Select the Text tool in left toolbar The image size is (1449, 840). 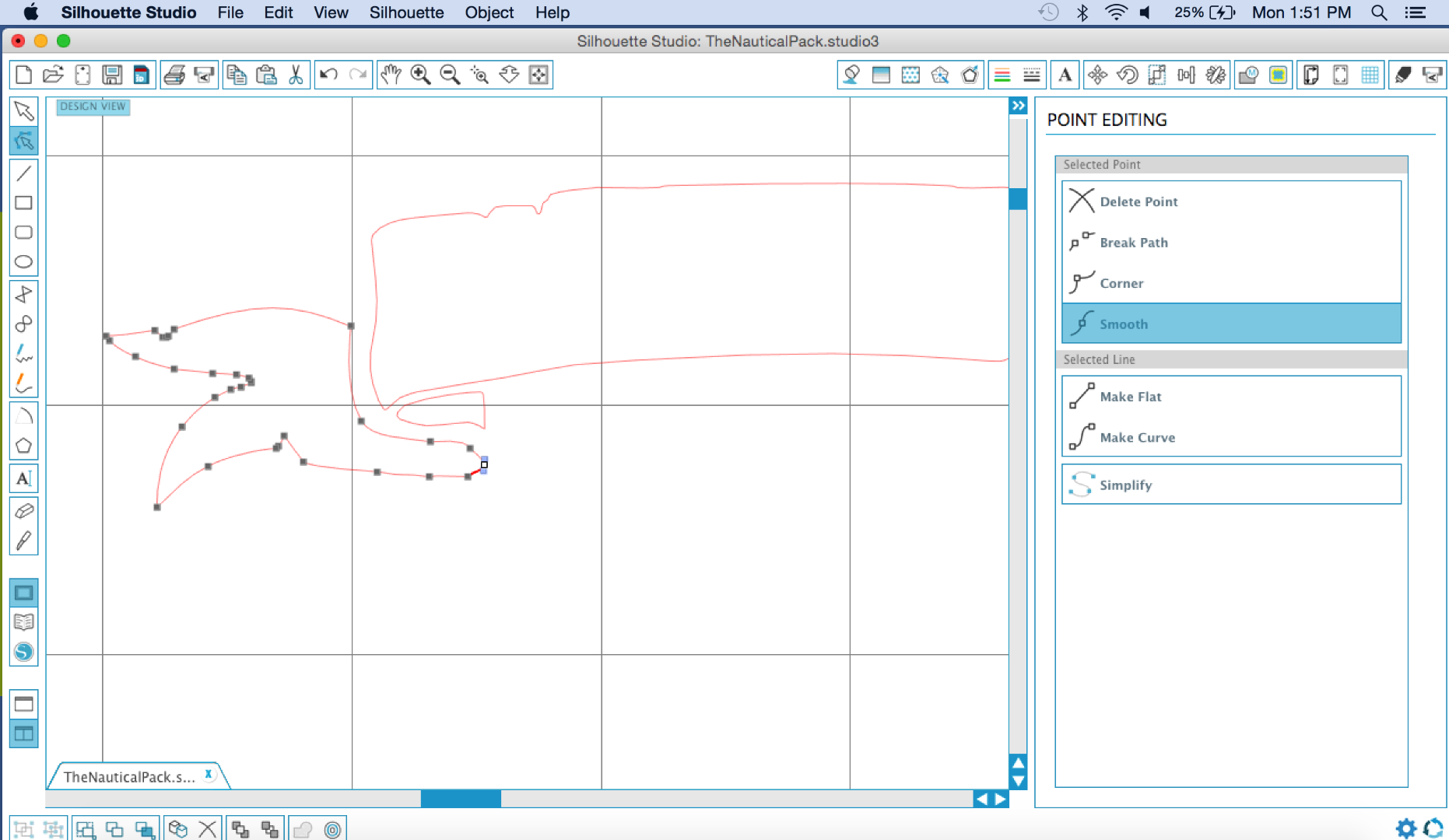pyautogui.click(x=24, y=478)
